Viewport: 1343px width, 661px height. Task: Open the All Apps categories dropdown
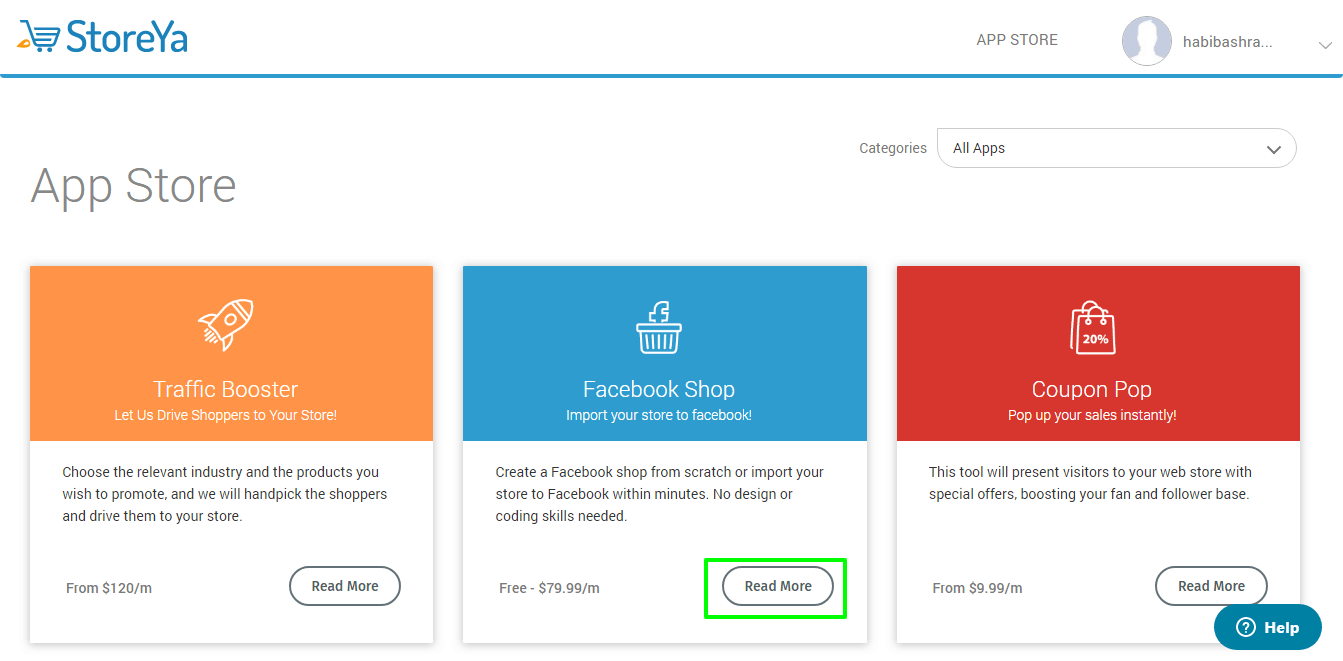pos(1116,148)
